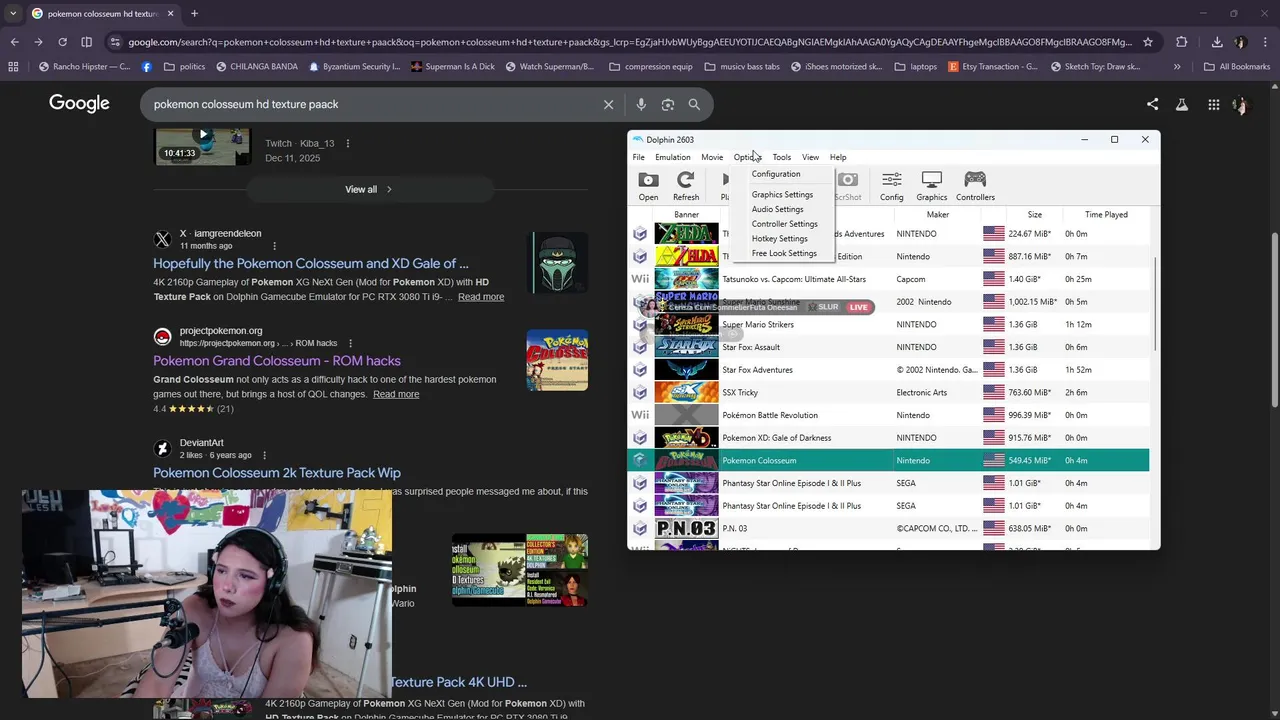Select Configuration from the Options menu
1280x720 pixels.
pyautogui.click(x=776, y=174)
